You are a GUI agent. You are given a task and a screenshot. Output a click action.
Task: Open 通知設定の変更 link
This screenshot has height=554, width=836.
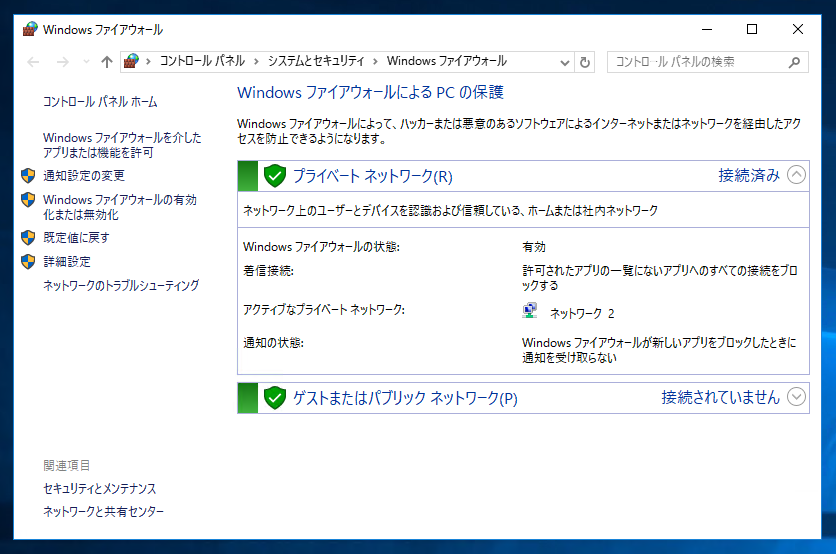84,175
